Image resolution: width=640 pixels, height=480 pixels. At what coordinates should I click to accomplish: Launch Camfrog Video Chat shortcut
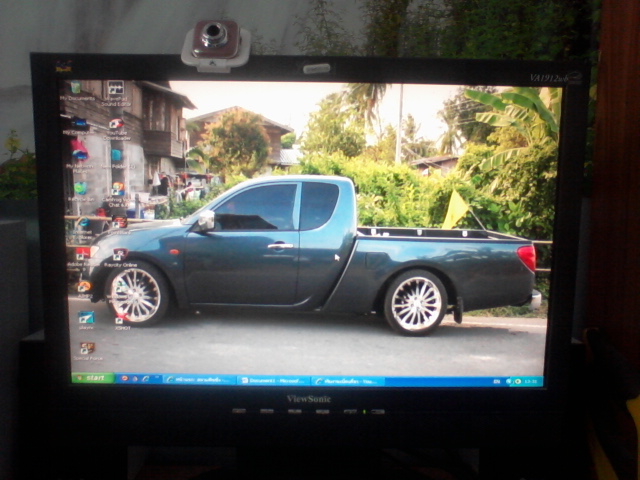(x=118, y=194)
